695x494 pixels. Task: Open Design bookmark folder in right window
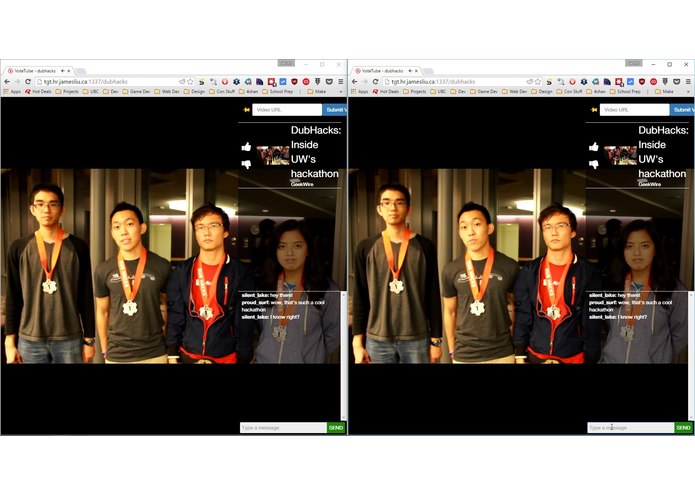tap(542, 91)
